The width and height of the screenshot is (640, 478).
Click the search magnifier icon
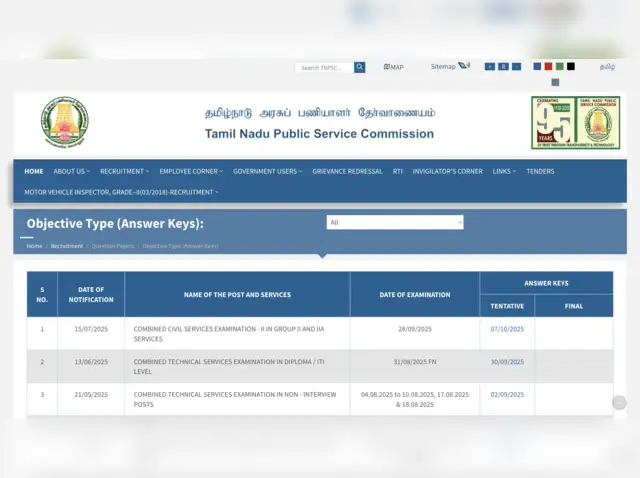(360, 68)
